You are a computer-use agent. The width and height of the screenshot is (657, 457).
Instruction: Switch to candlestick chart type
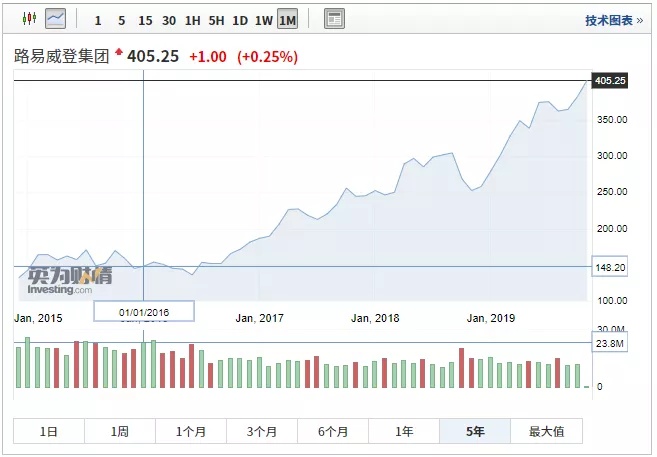28,19
